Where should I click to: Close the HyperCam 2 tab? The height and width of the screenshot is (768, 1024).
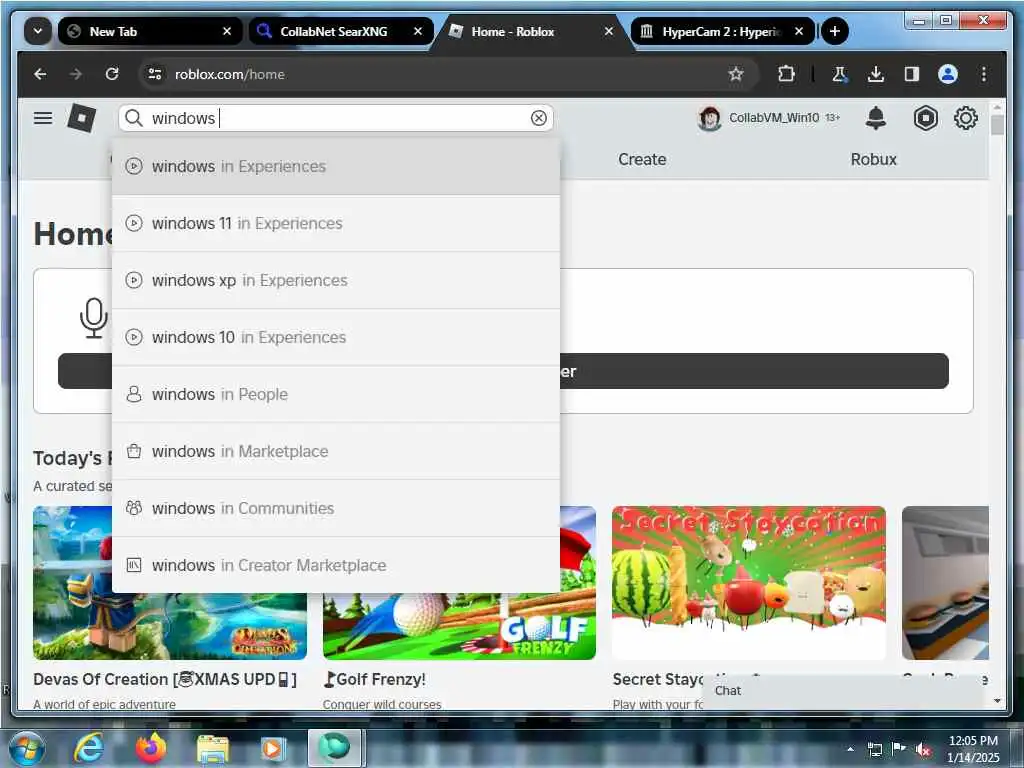coord(799,31)
